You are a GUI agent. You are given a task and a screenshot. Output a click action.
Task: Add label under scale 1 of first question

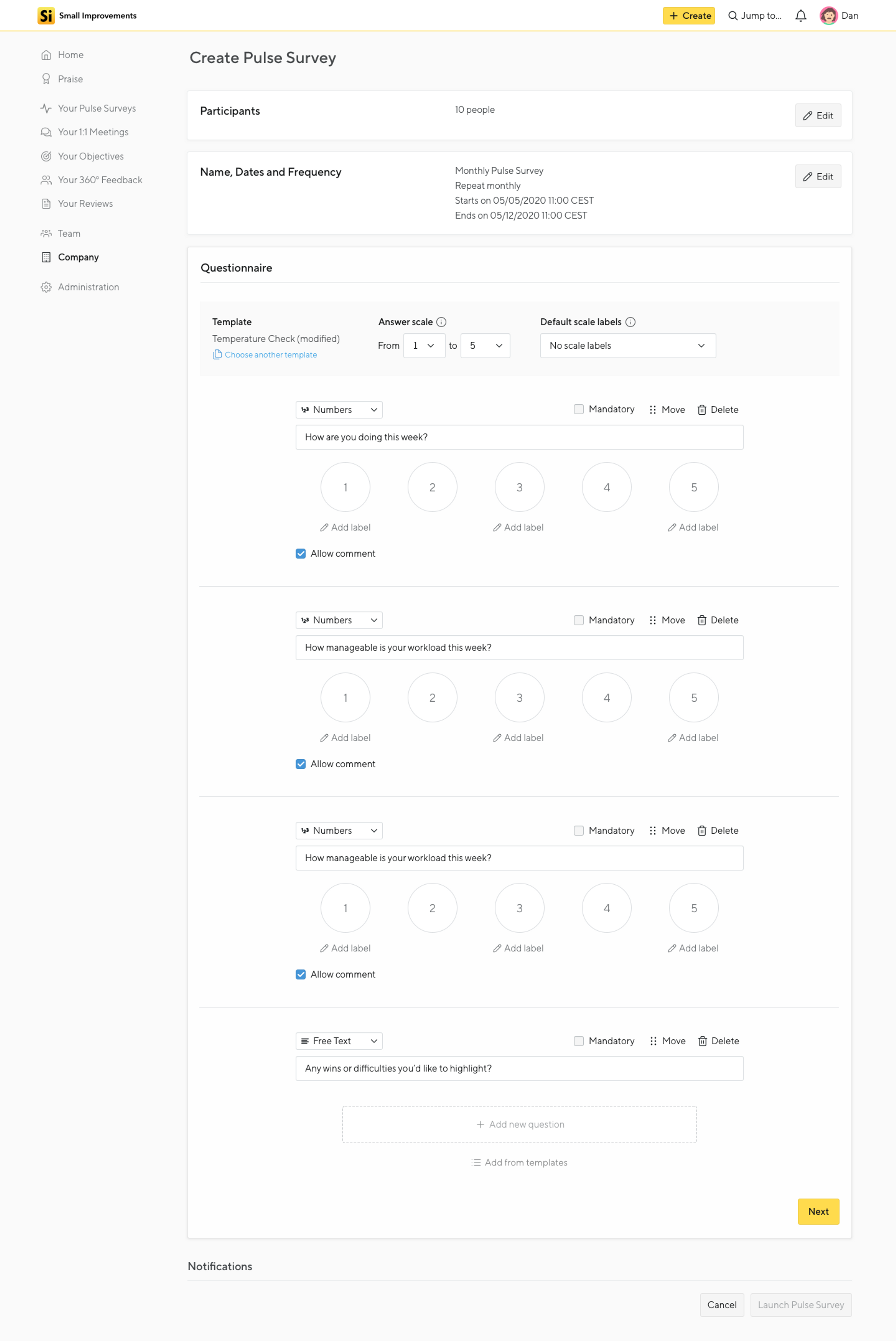345,527
